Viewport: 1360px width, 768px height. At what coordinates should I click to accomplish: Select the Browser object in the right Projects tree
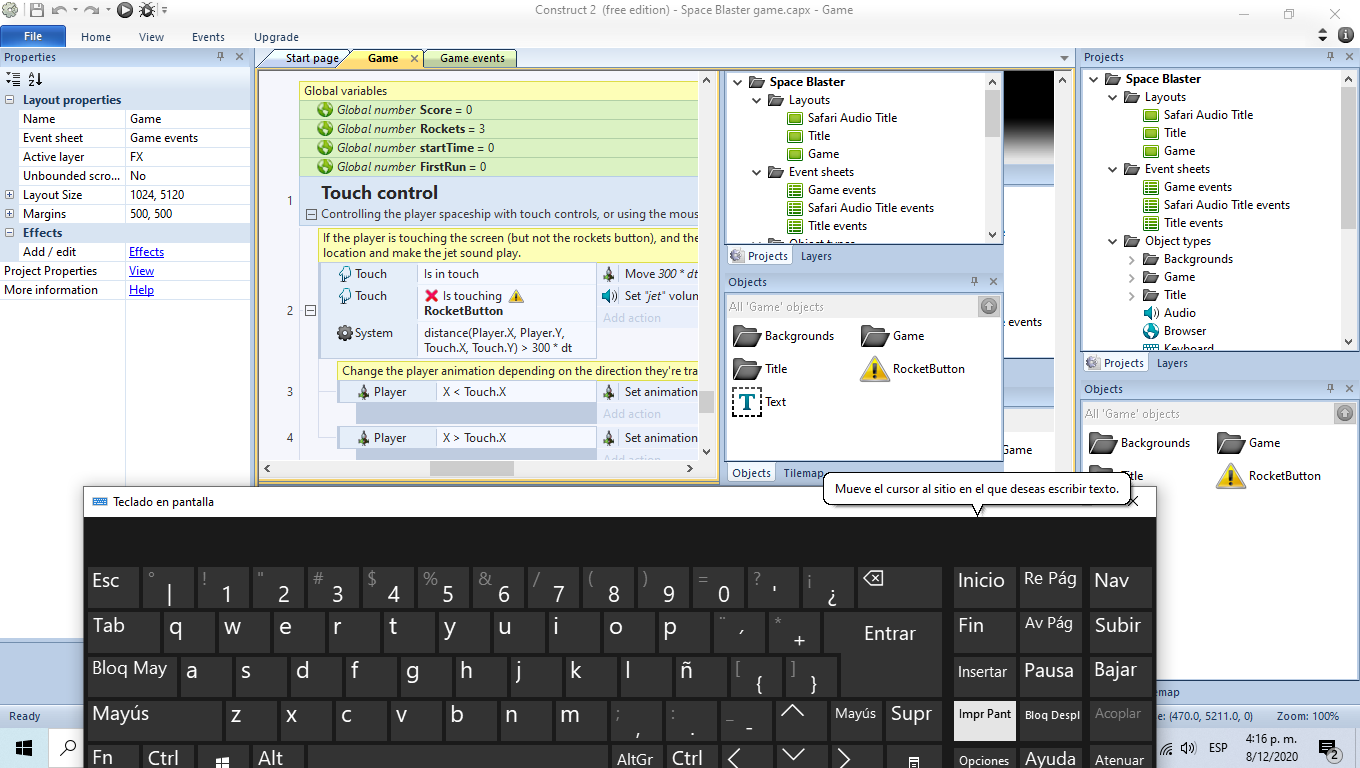tap(1175, 331)
